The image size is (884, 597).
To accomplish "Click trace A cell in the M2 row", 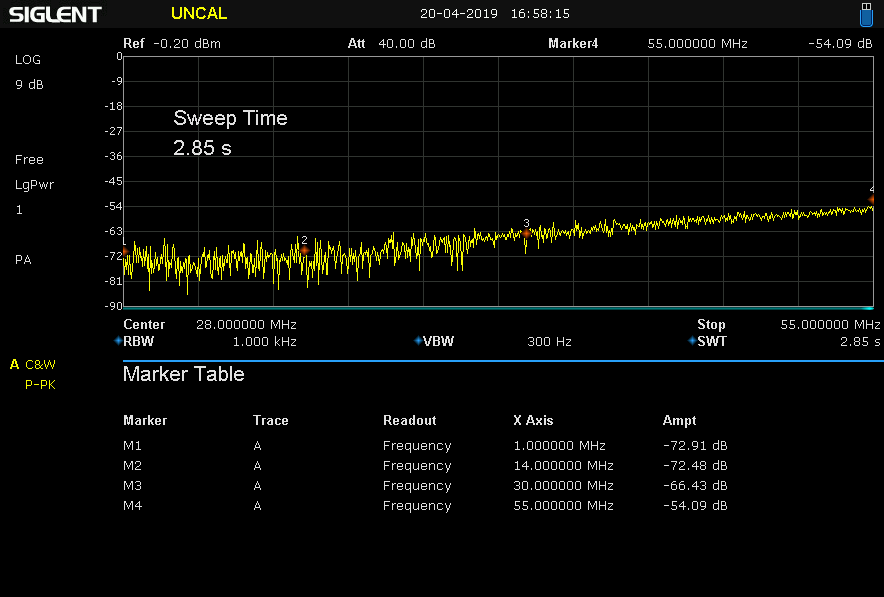I will pos(257,466).
